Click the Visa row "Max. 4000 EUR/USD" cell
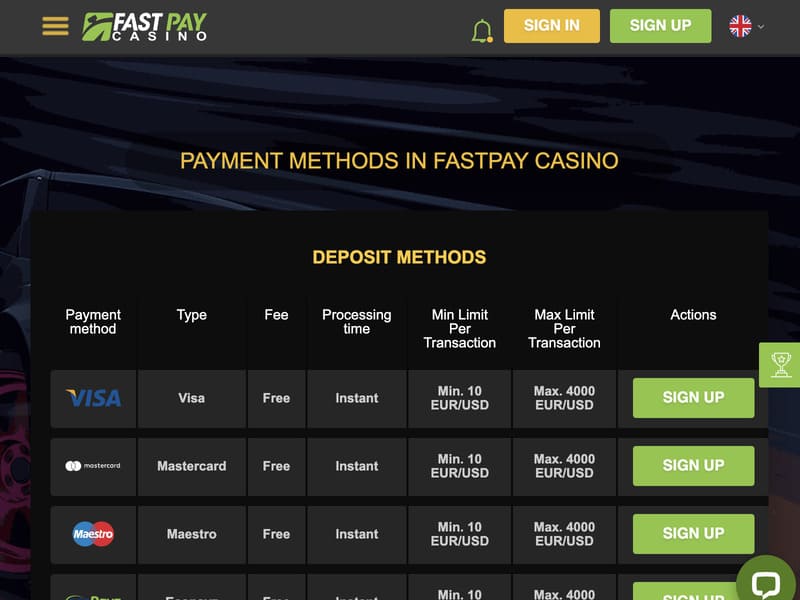800x600 pixels. [564, 398]
